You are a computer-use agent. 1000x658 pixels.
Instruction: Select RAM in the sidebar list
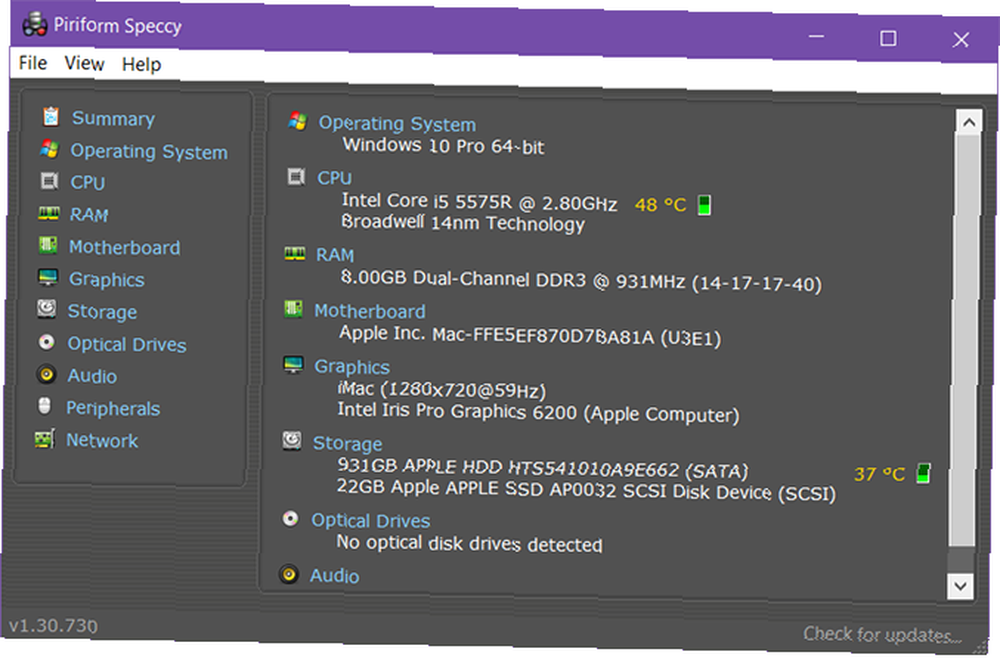coord(89,215)
